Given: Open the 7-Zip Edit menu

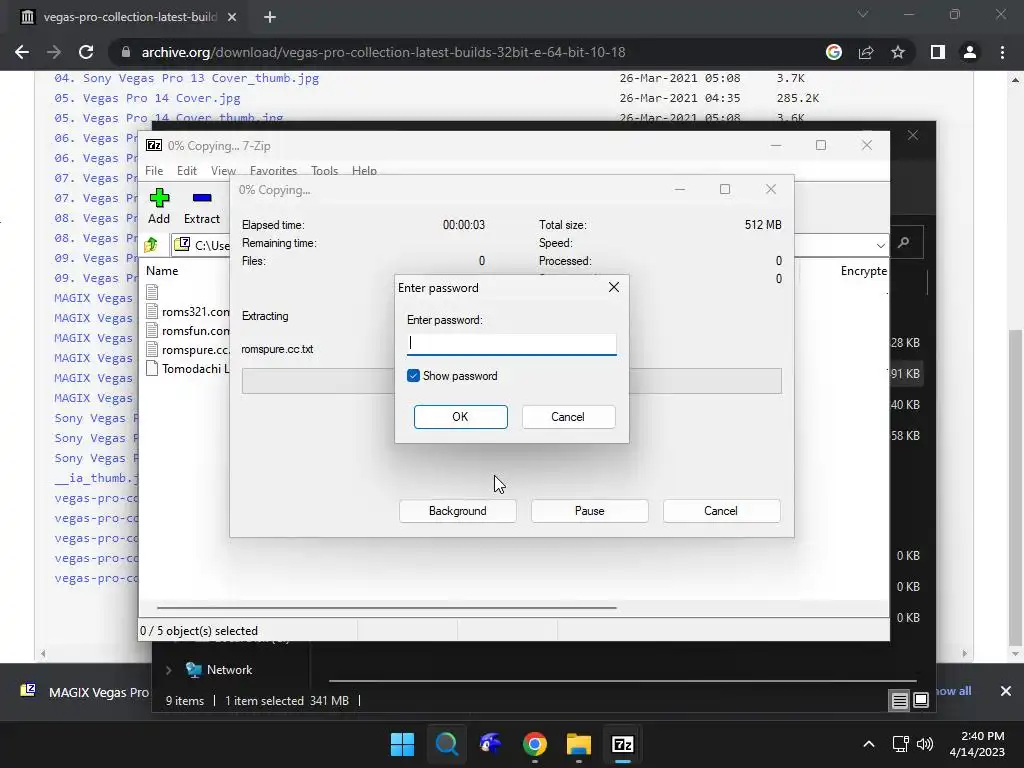Looking at the screenshot, I should (x=187, y=170).
